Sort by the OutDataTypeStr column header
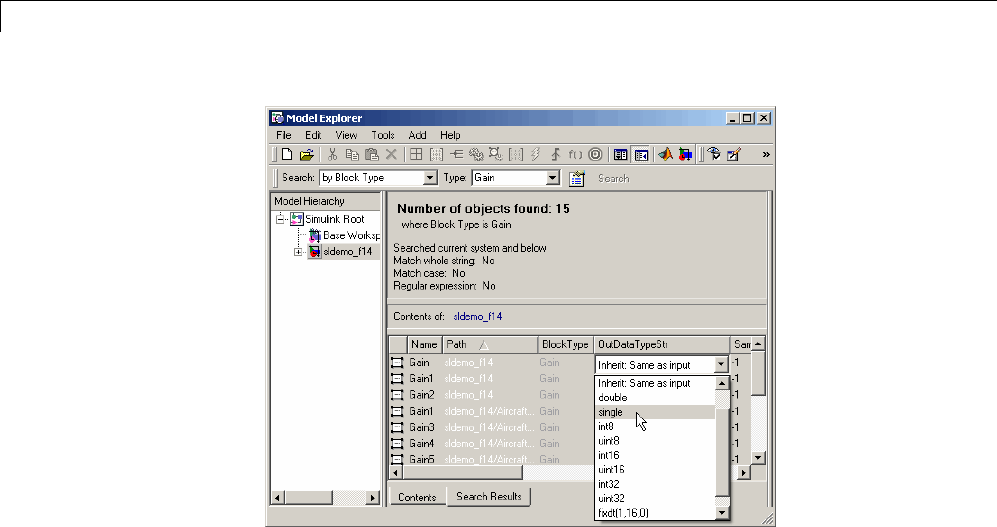The height and width of the screenshot is (527, 997). 661,345
